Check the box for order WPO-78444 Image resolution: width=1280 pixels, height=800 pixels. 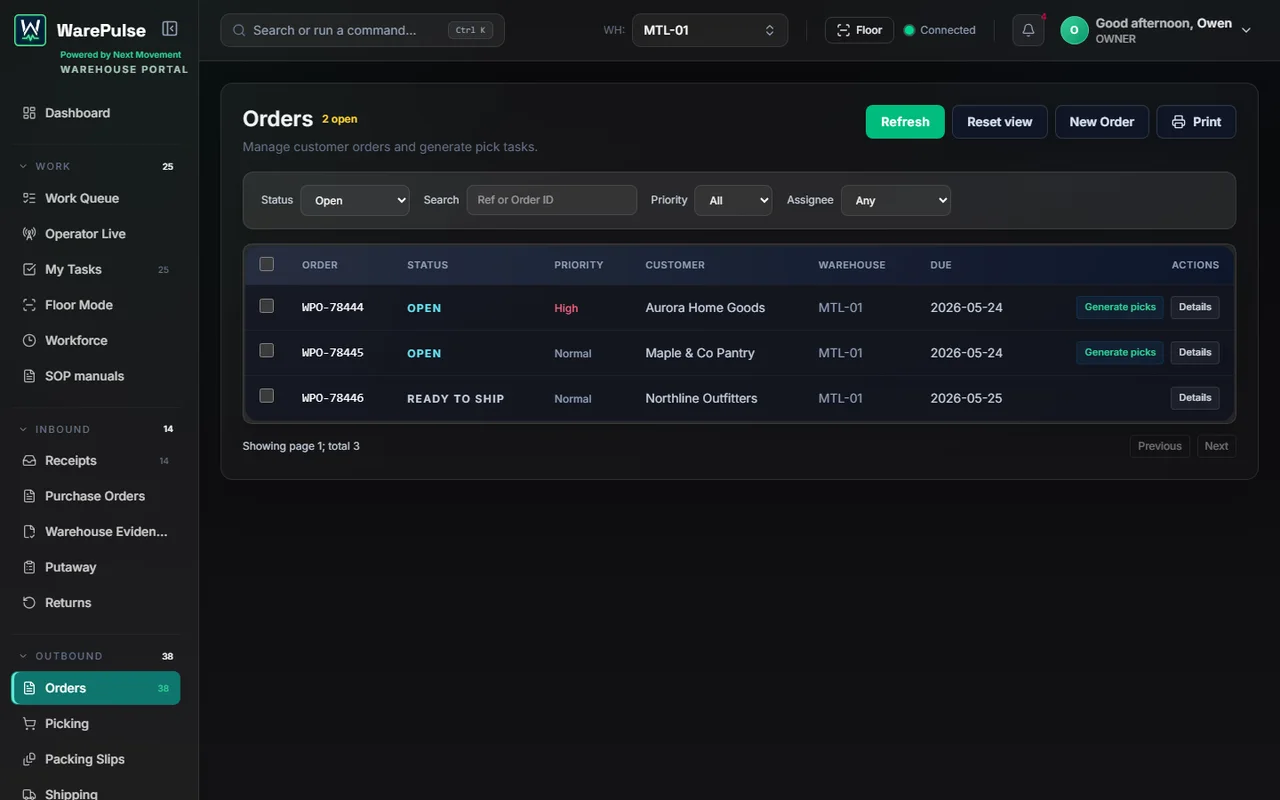(x=266, y=306)
